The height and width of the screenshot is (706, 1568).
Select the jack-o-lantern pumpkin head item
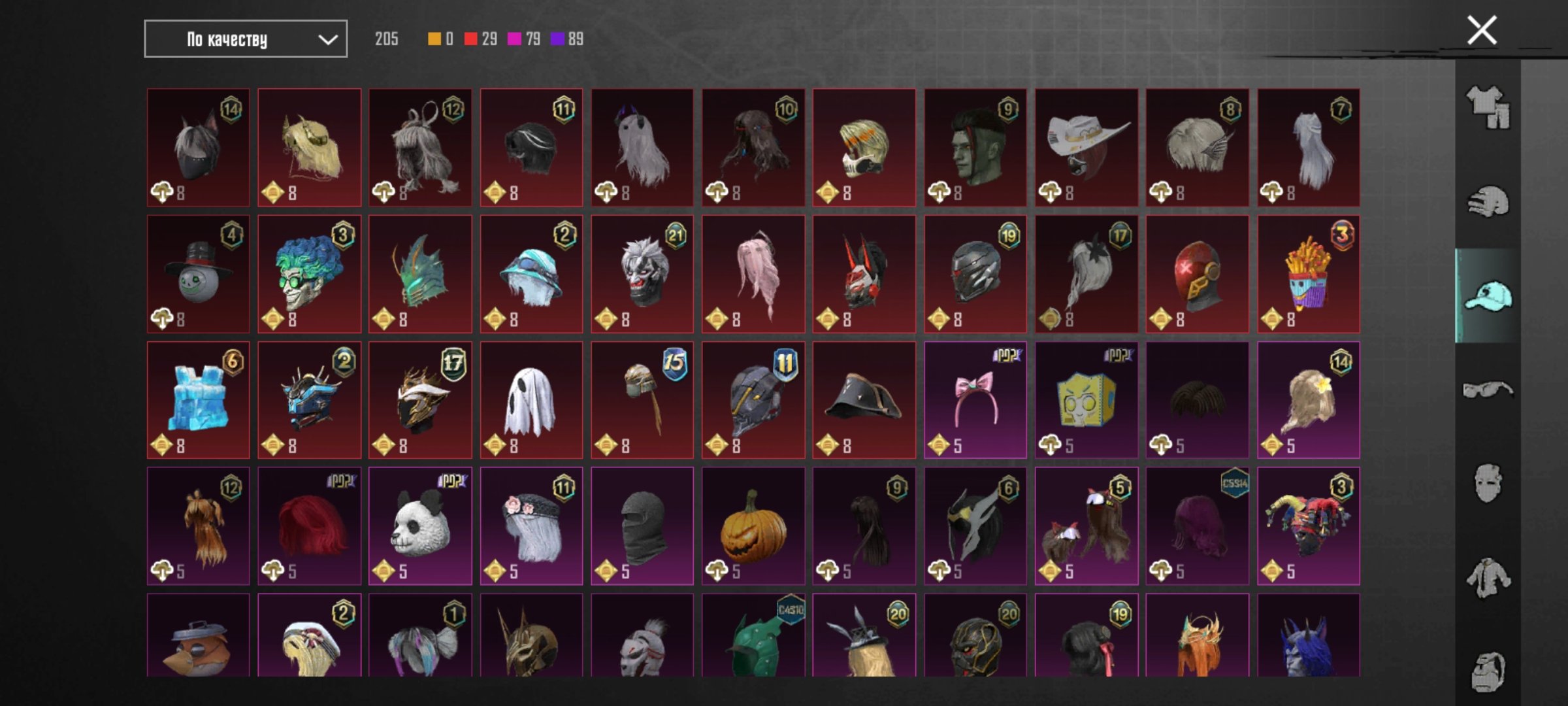coord(753,526)
